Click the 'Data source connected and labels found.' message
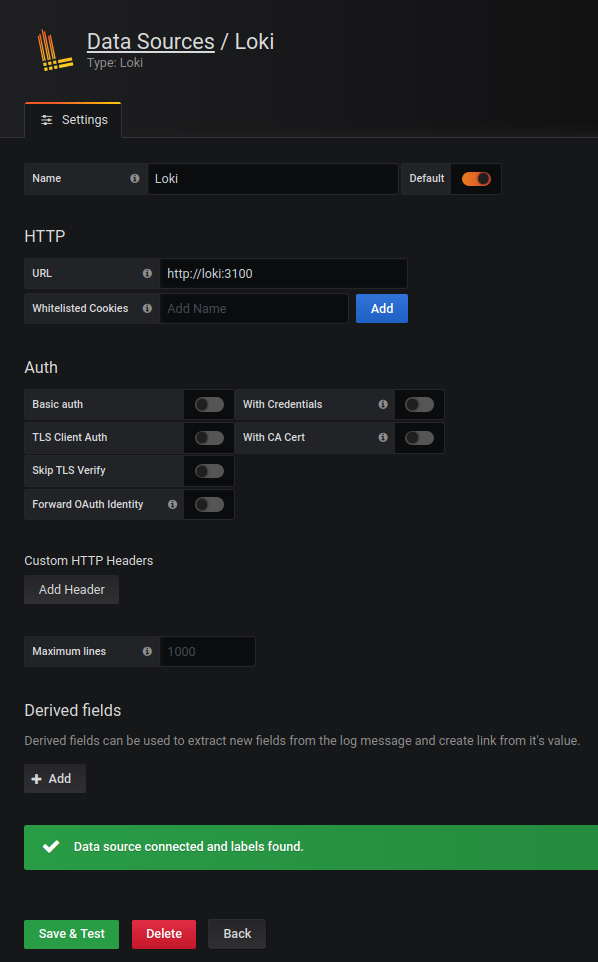The width and height of the screenshot is (598, 962). (x=189, y=847)
